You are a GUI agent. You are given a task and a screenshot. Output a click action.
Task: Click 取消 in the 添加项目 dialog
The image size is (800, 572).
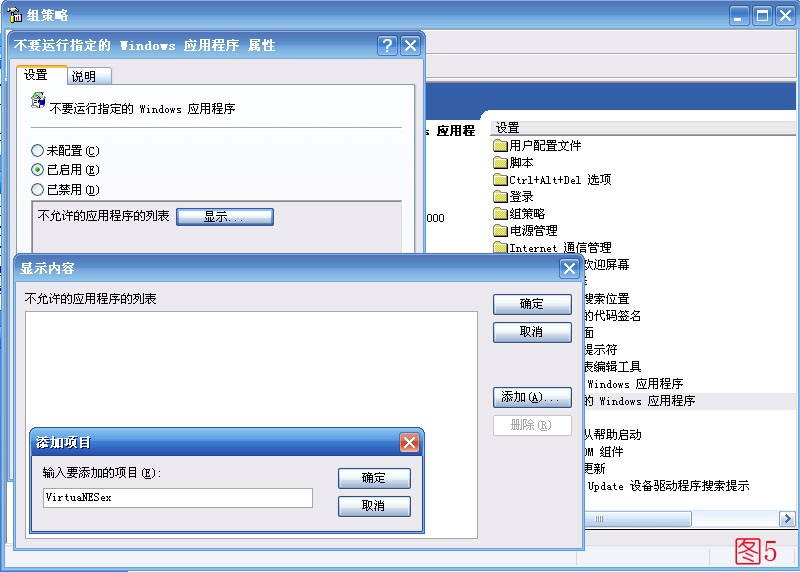(x=374, y=506)
